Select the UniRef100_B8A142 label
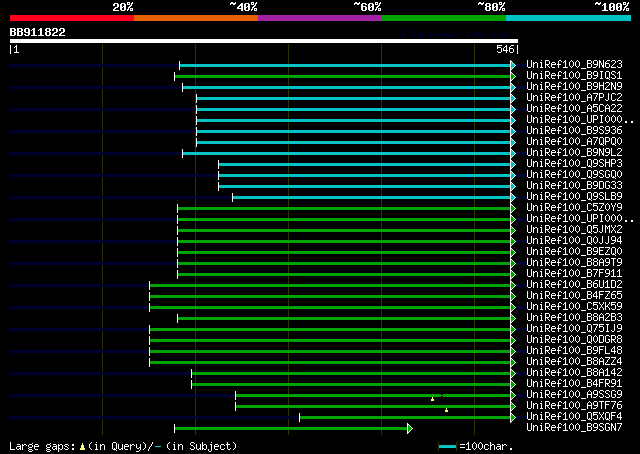Viewport: 640px width, 454px height. (574, 373)
